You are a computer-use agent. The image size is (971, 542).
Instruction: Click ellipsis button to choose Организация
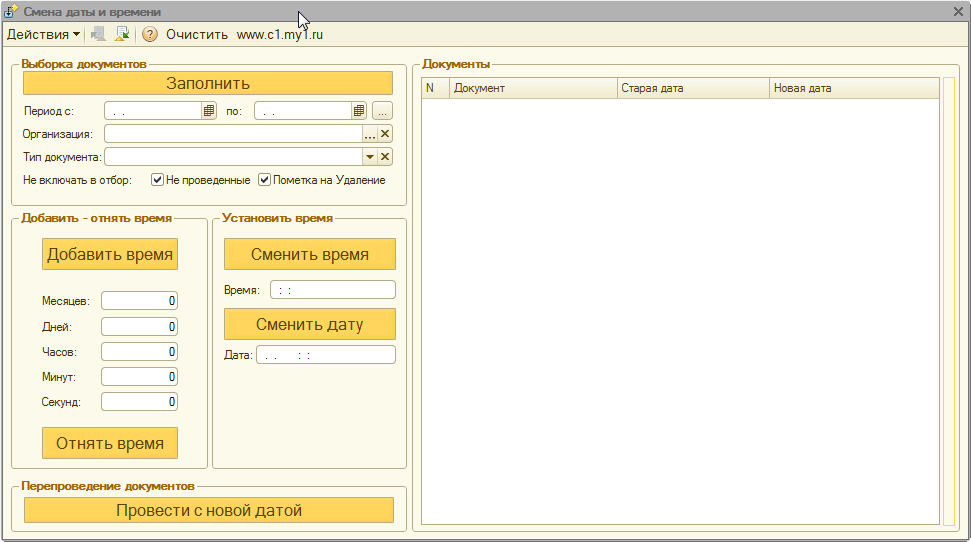(x=369, y=134)
